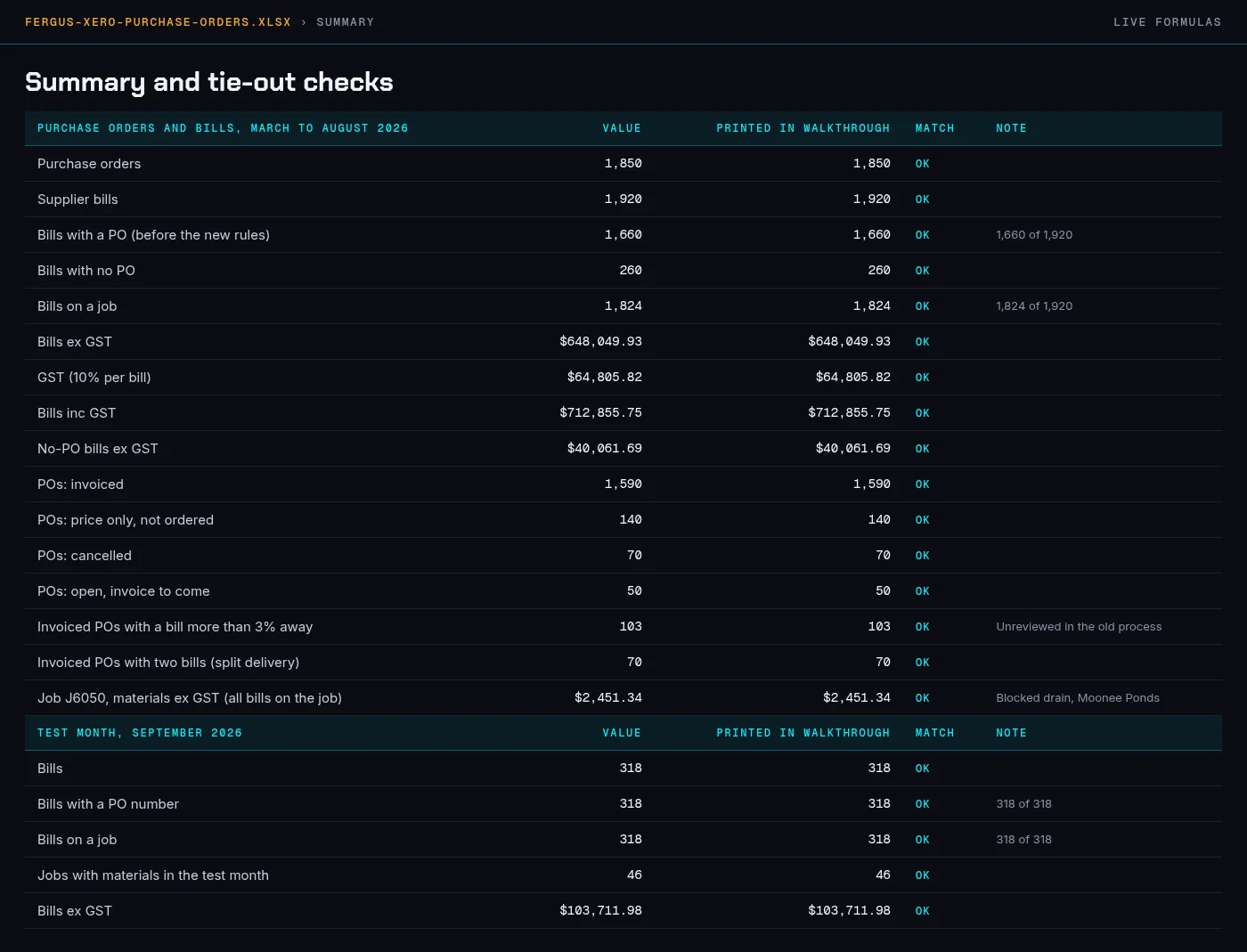Click the Match column header in first section
This screenshot has height=952, width=1247.
[x=934, y=128]
